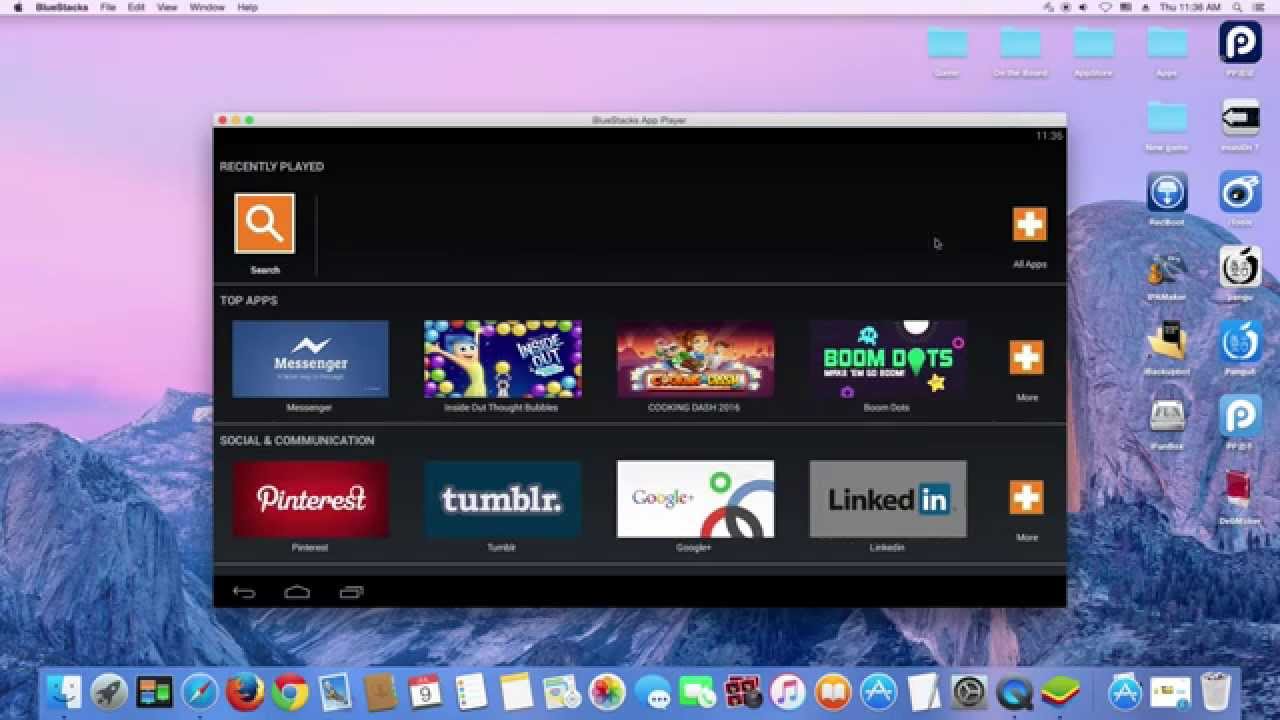1280x720 pixels.
Task: Open Photos from the dock
Action: pos(606,692)
